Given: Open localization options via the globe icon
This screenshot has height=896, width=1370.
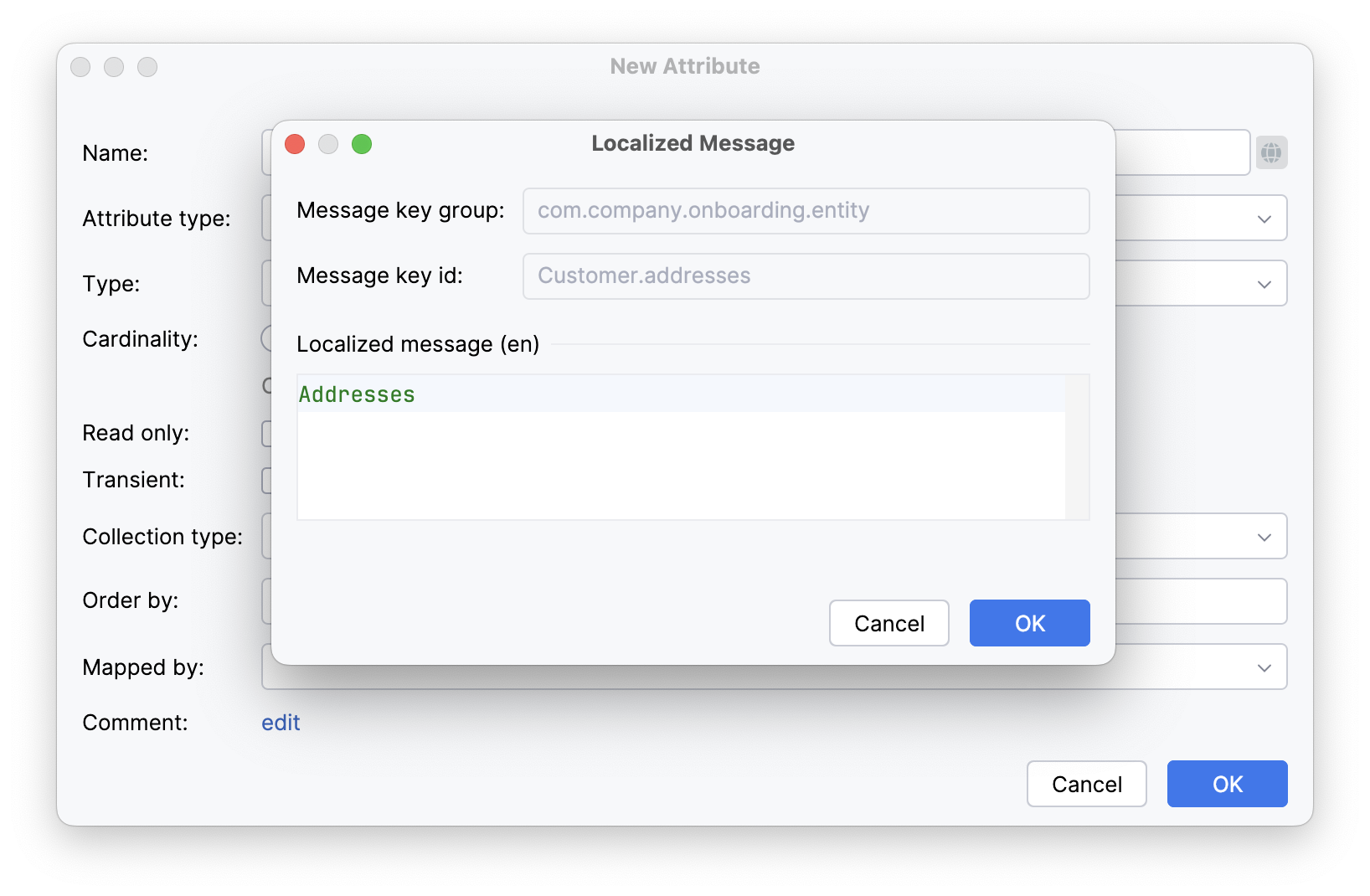Looking at the screenshot, I should coord(1271,152).
